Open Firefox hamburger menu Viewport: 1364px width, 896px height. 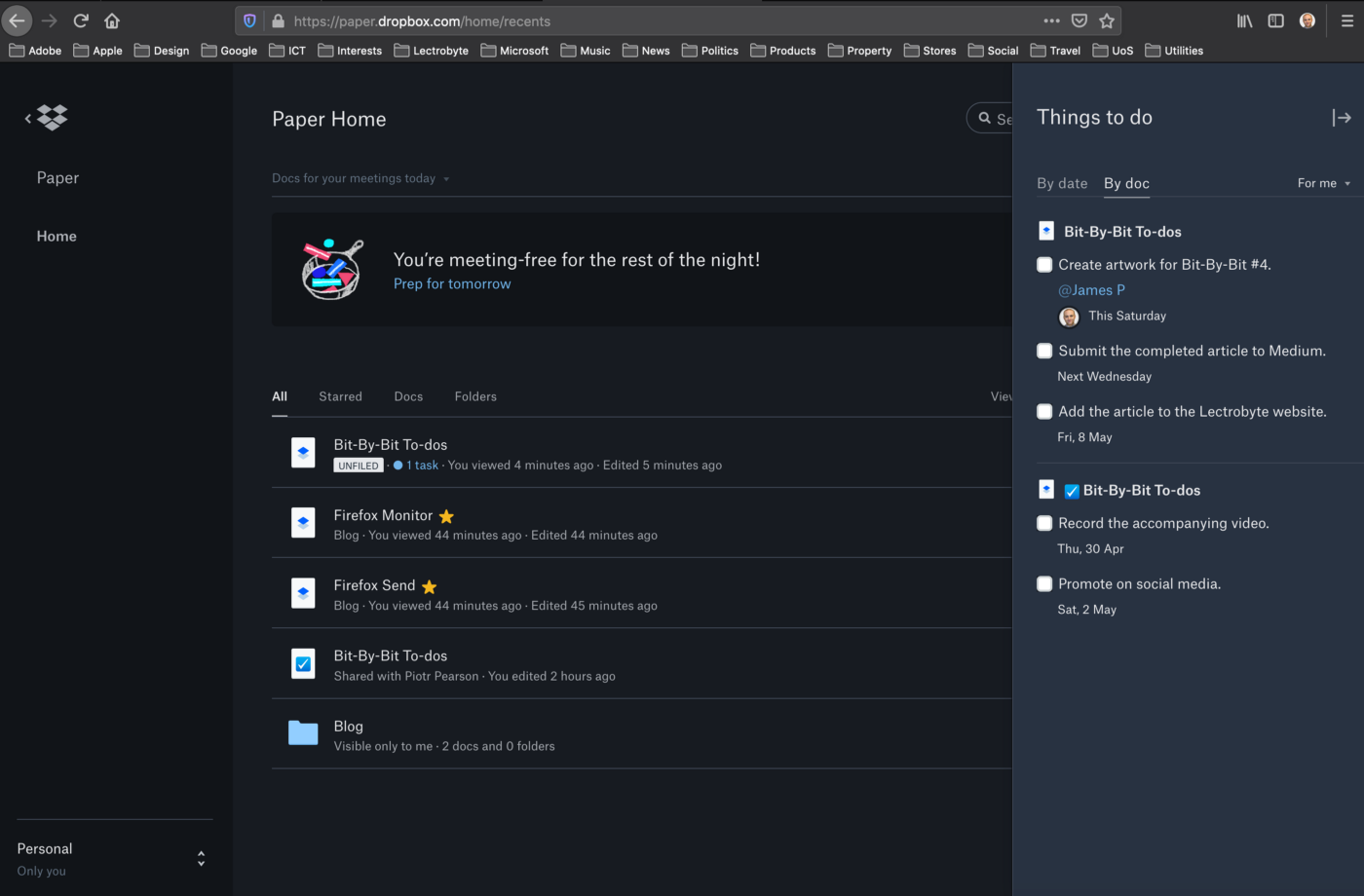(x=1346, y=20)
